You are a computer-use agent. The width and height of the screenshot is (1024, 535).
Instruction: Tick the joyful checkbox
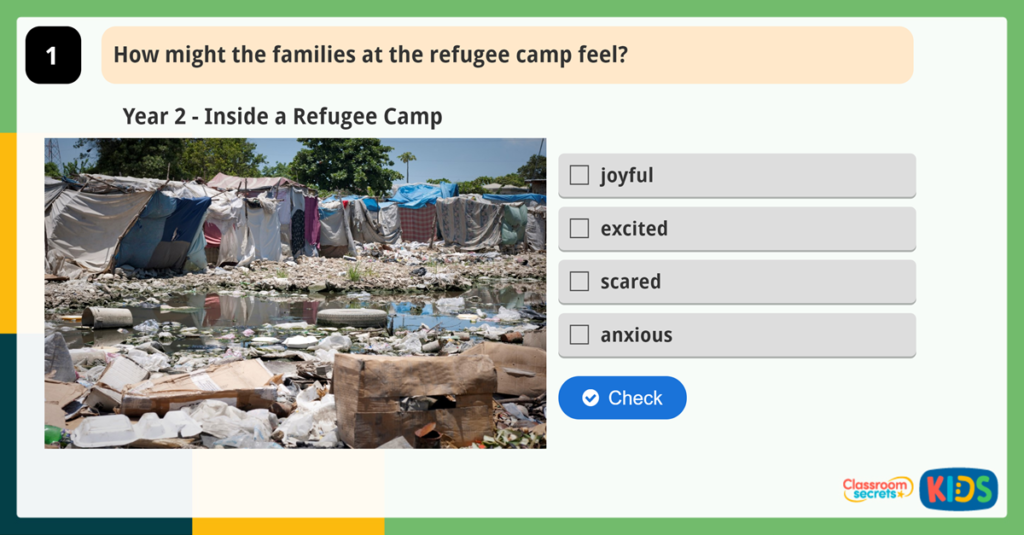coord(579,175)
